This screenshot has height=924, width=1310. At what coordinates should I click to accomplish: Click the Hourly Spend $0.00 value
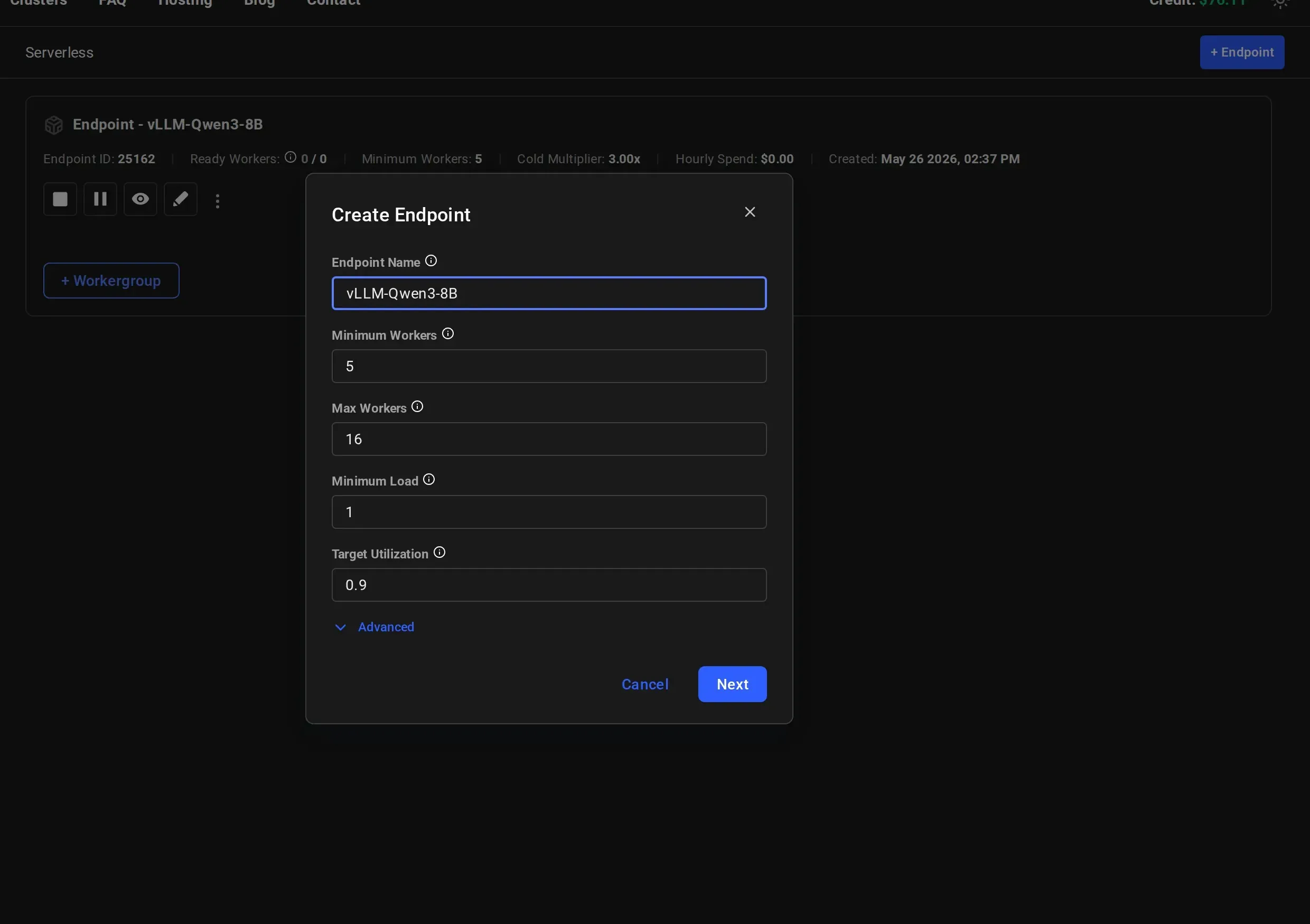[x=776, y=158]
